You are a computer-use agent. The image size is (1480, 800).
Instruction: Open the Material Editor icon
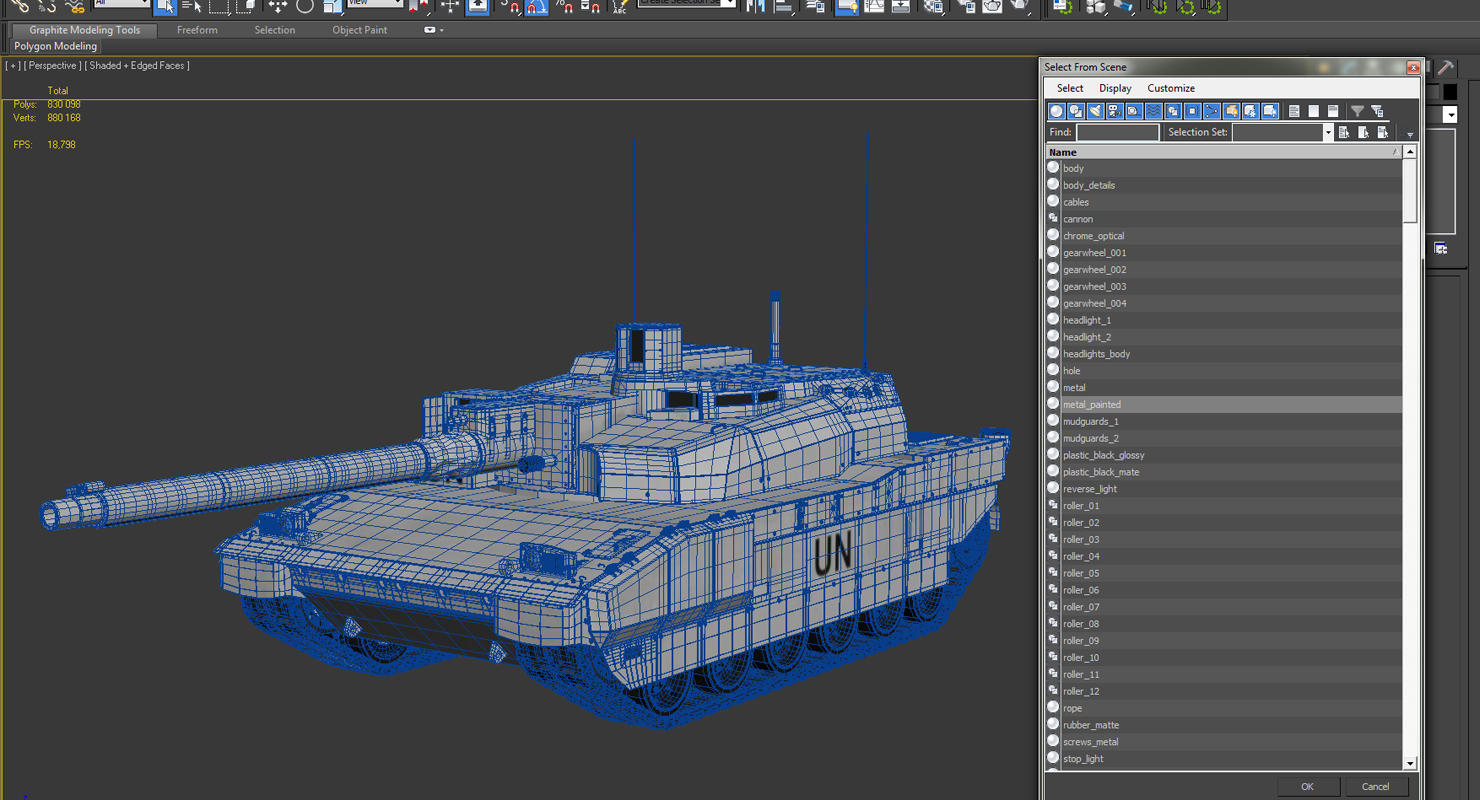pos(933,6)
